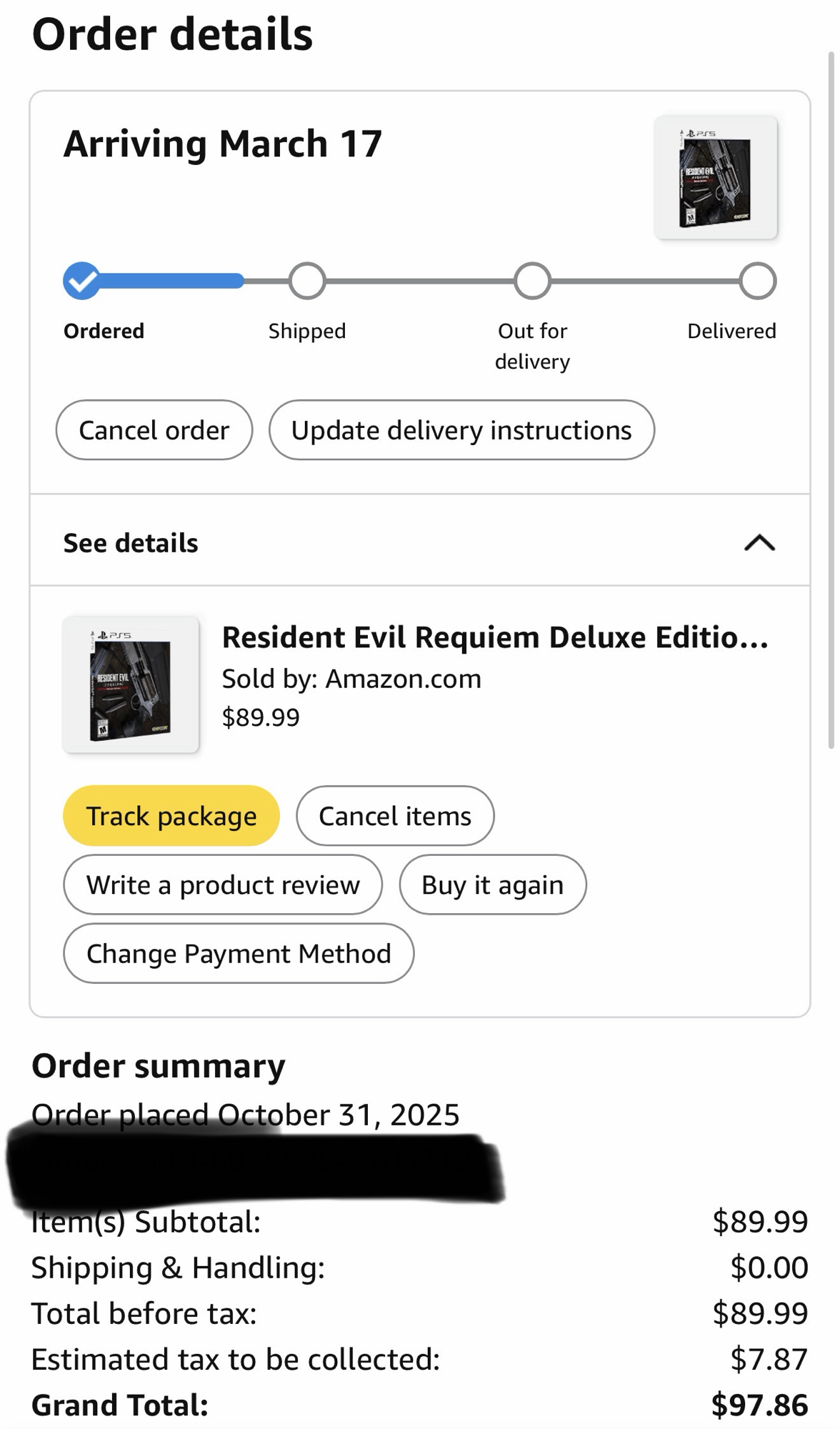This screenshot has height=1429, width=840.
Task: Collapse details with the chevron arrow
Action: pos(759,543)
